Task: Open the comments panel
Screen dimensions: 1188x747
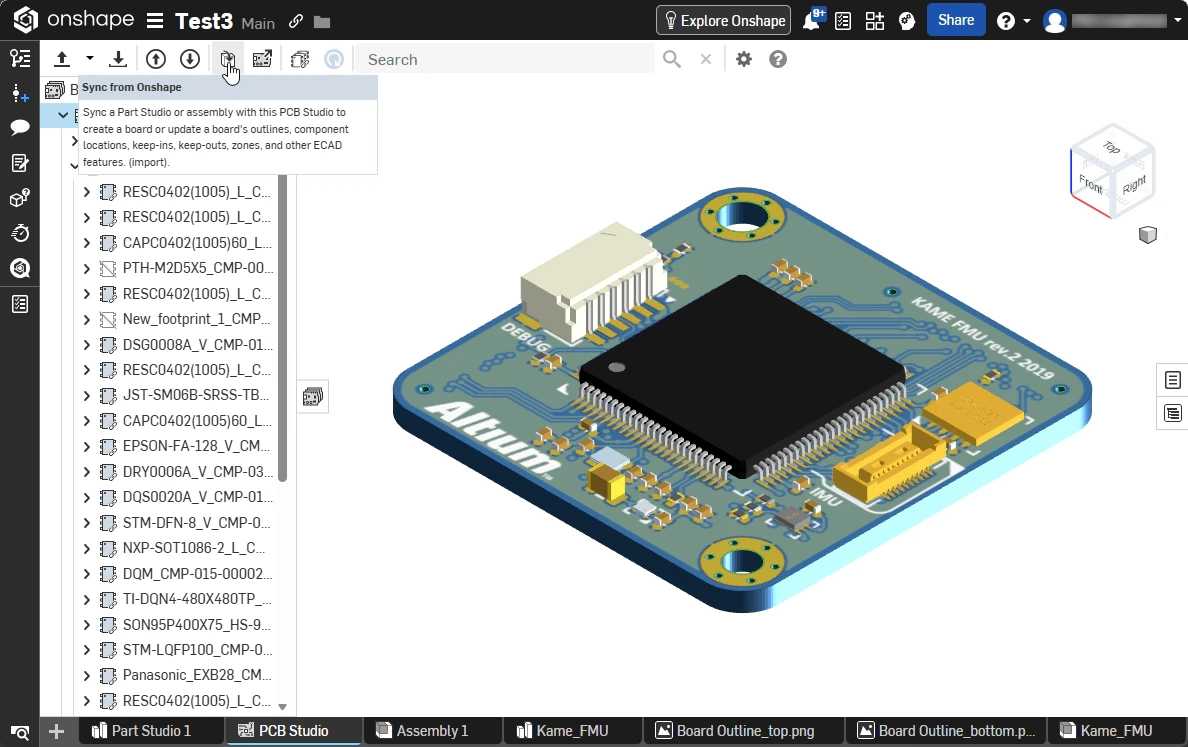Action: pos(20,127)
